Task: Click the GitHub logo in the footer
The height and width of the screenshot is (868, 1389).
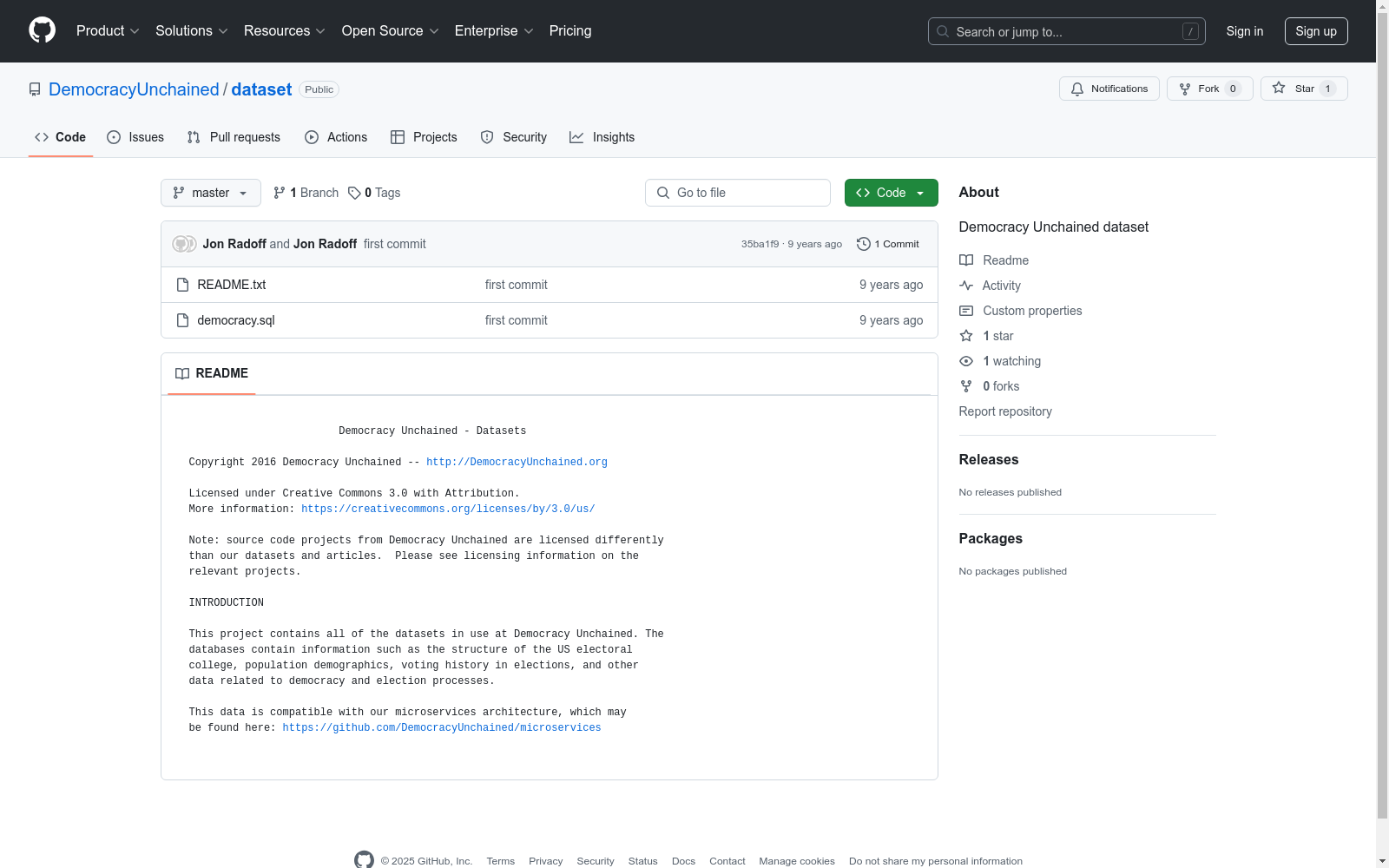Action: point(365,860)
